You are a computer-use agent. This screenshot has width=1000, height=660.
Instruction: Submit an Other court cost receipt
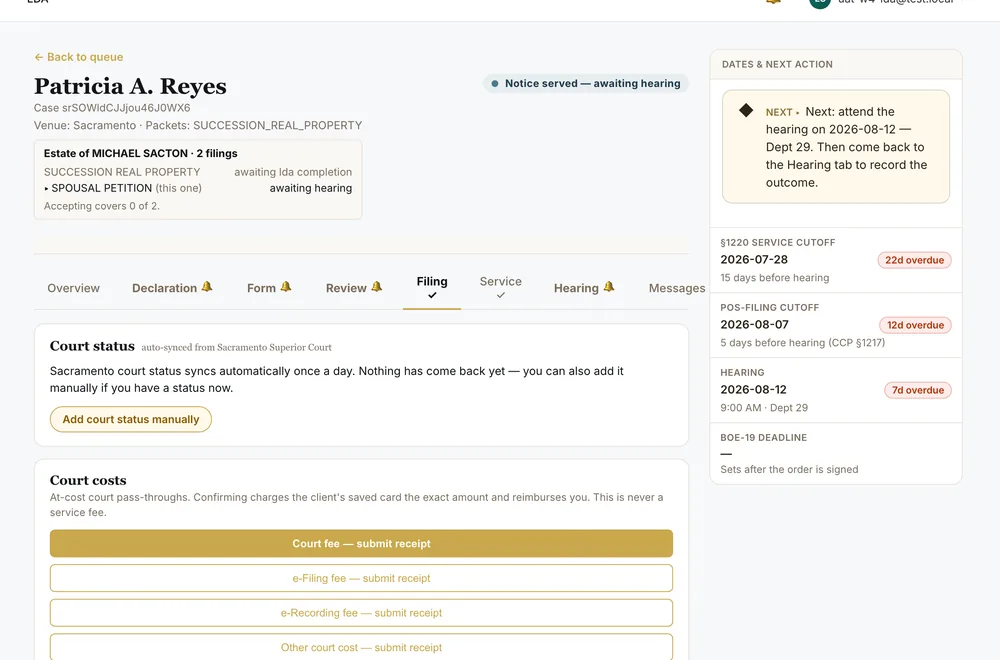pos(361,647)
